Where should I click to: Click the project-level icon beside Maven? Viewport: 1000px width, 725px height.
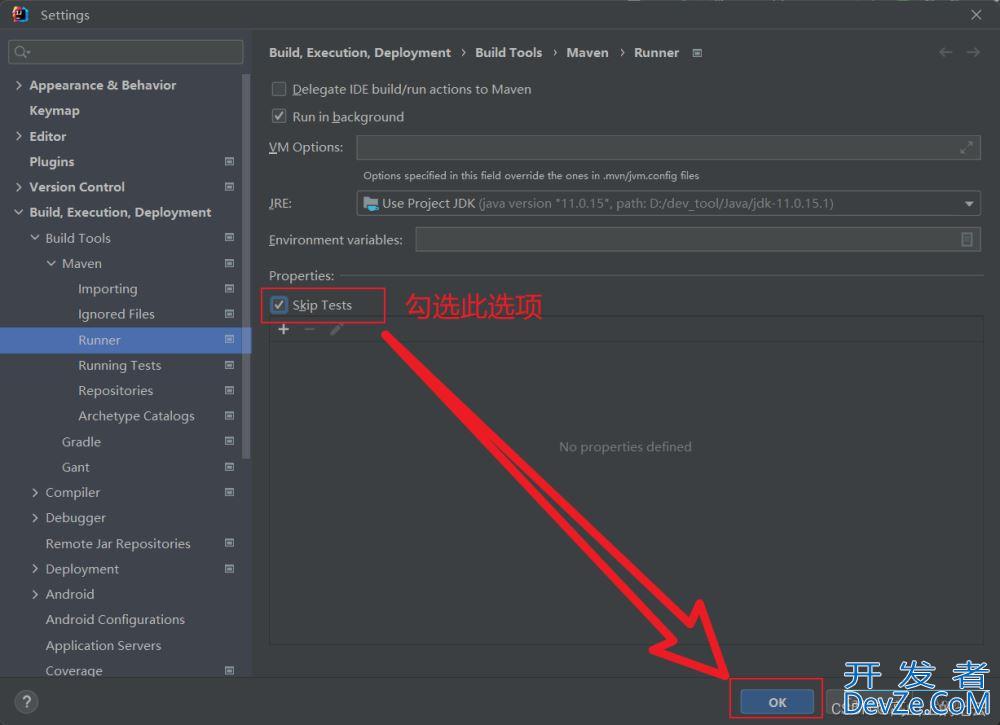click(x=230, y=263)
